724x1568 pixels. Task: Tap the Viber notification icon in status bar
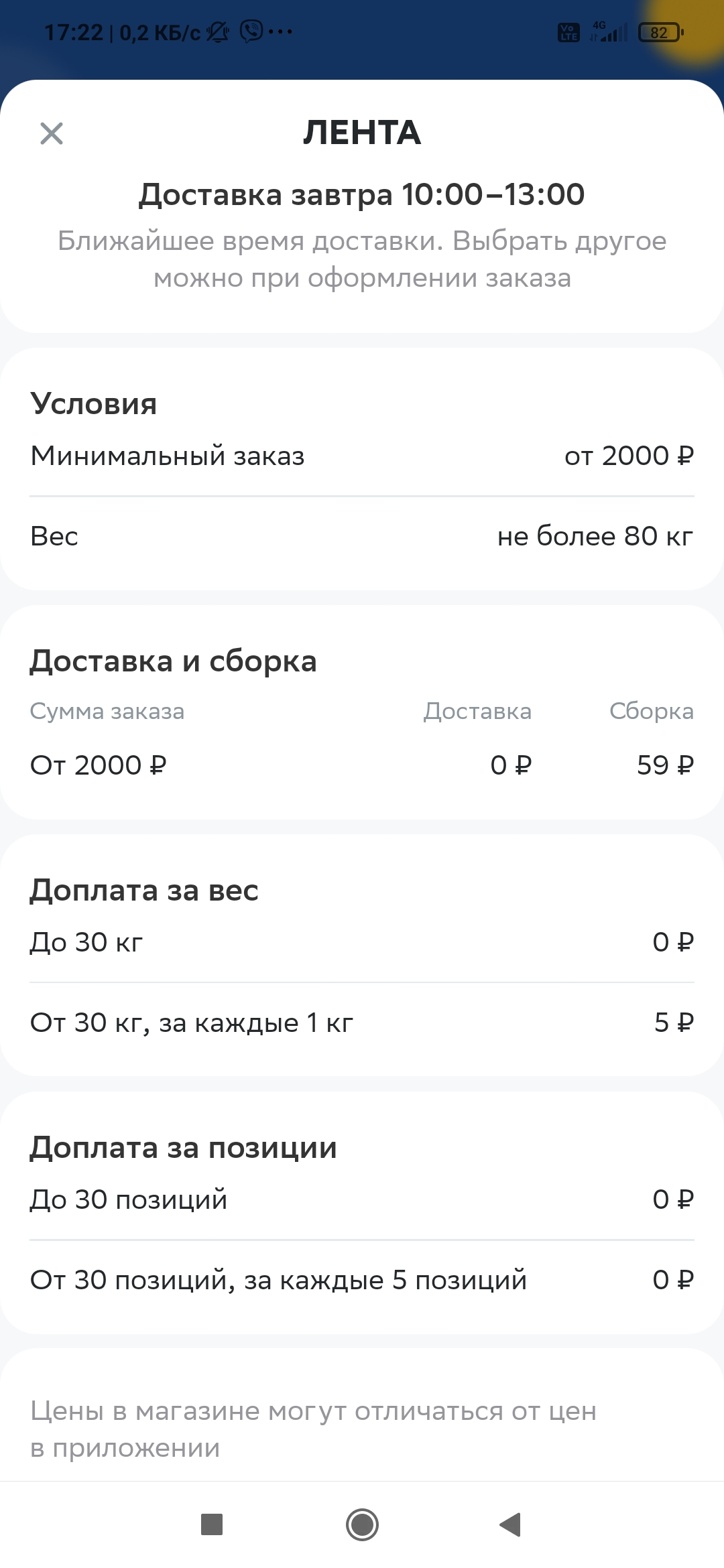[x=251, y=31]
